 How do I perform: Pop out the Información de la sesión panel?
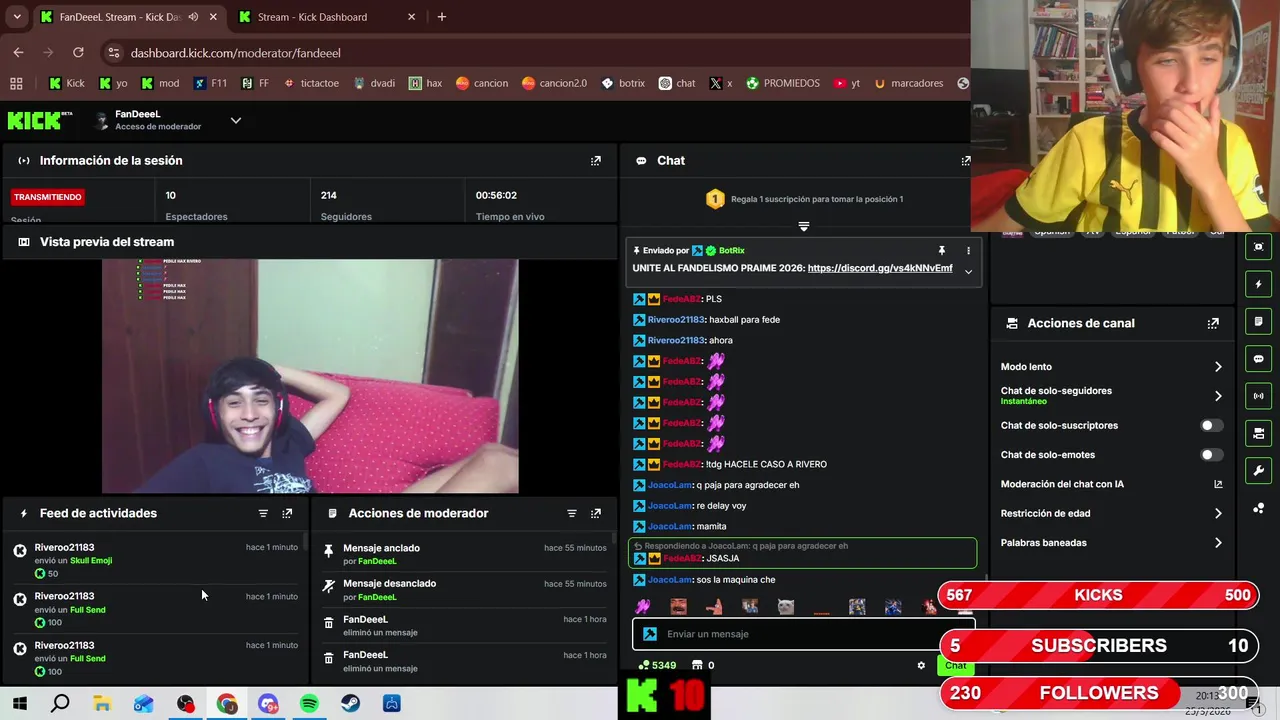pos(596,160)
